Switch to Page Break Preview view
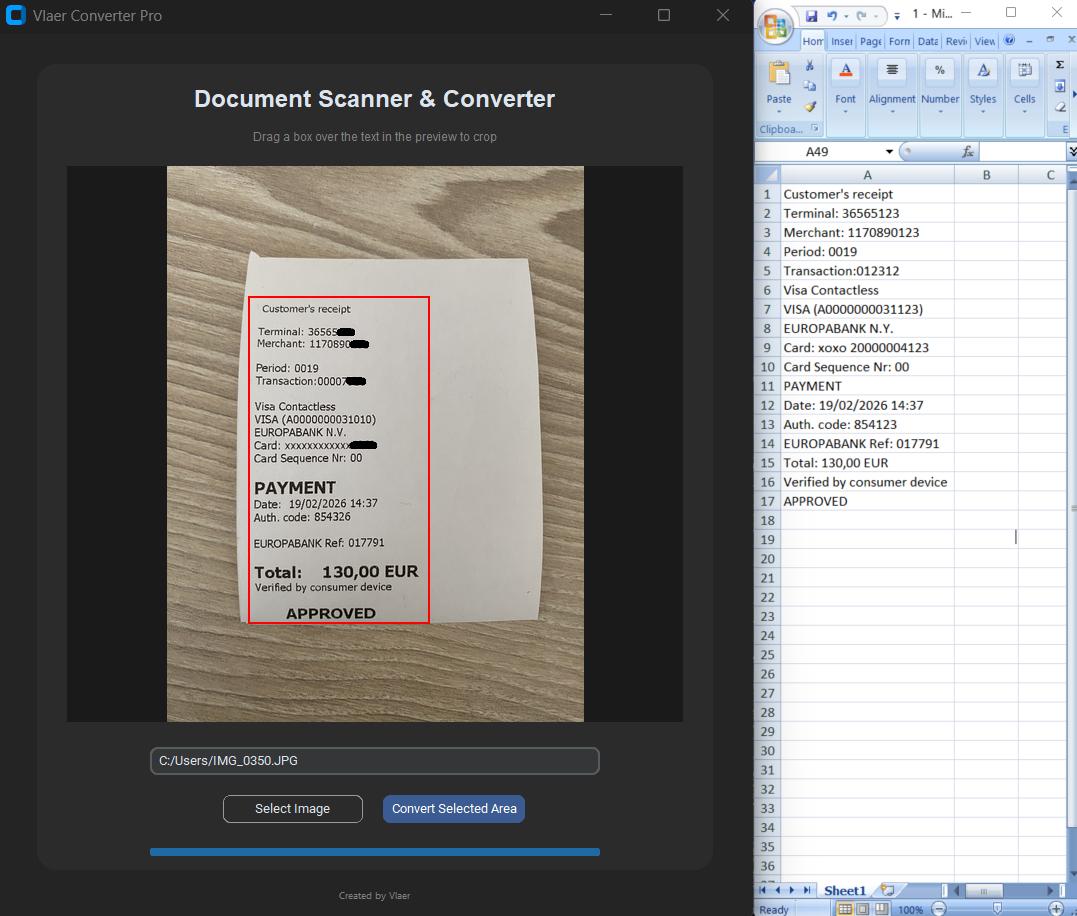This screenshot has height=916, width=1077. pos(880,907)
